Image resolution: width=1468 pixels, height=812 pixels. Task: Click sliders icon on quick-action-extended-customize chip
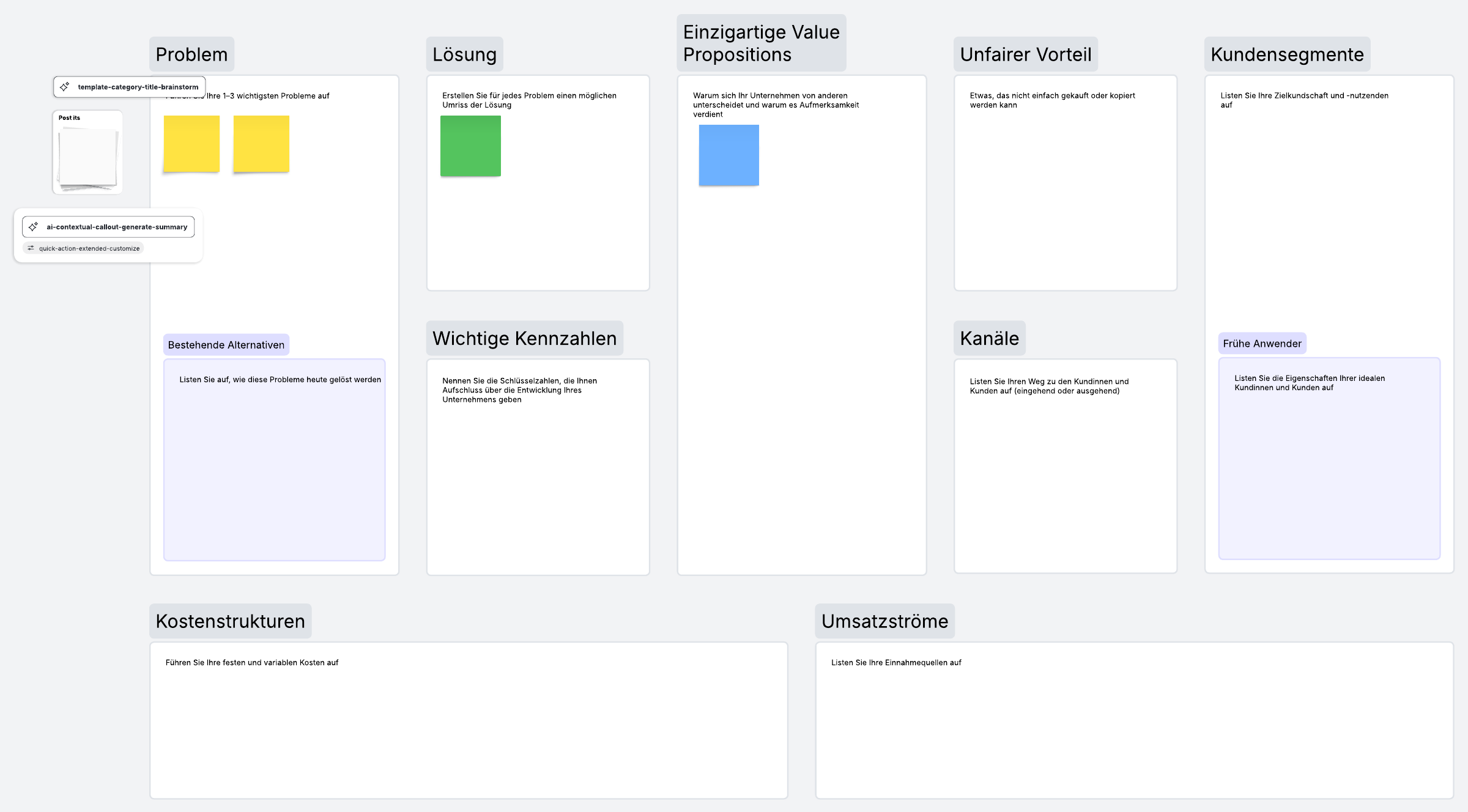coord(31,248)
